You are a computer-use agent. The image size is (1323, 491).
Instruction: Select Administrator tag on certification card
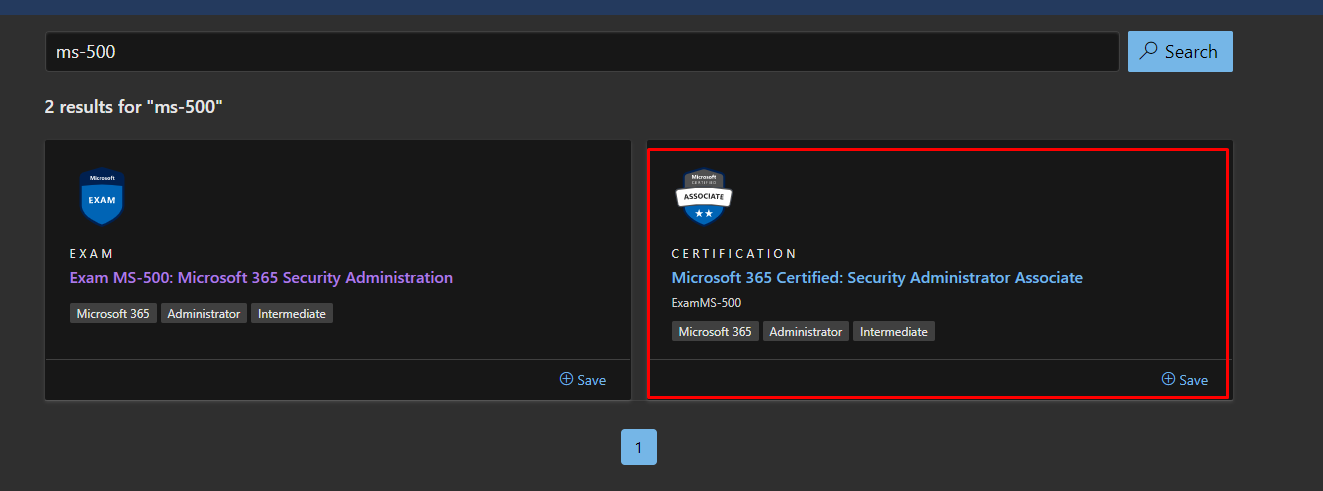pyautogui.click(x=806, y=331)
